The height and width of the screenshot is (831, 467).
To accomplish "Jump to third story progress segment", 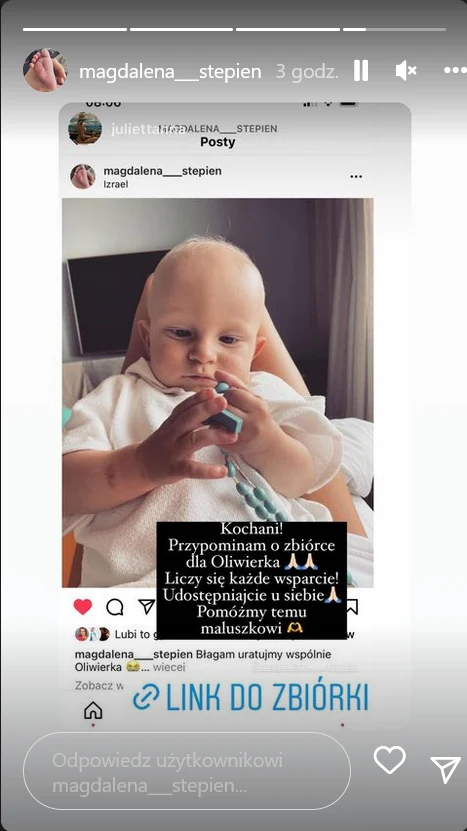I will point(288,29).
